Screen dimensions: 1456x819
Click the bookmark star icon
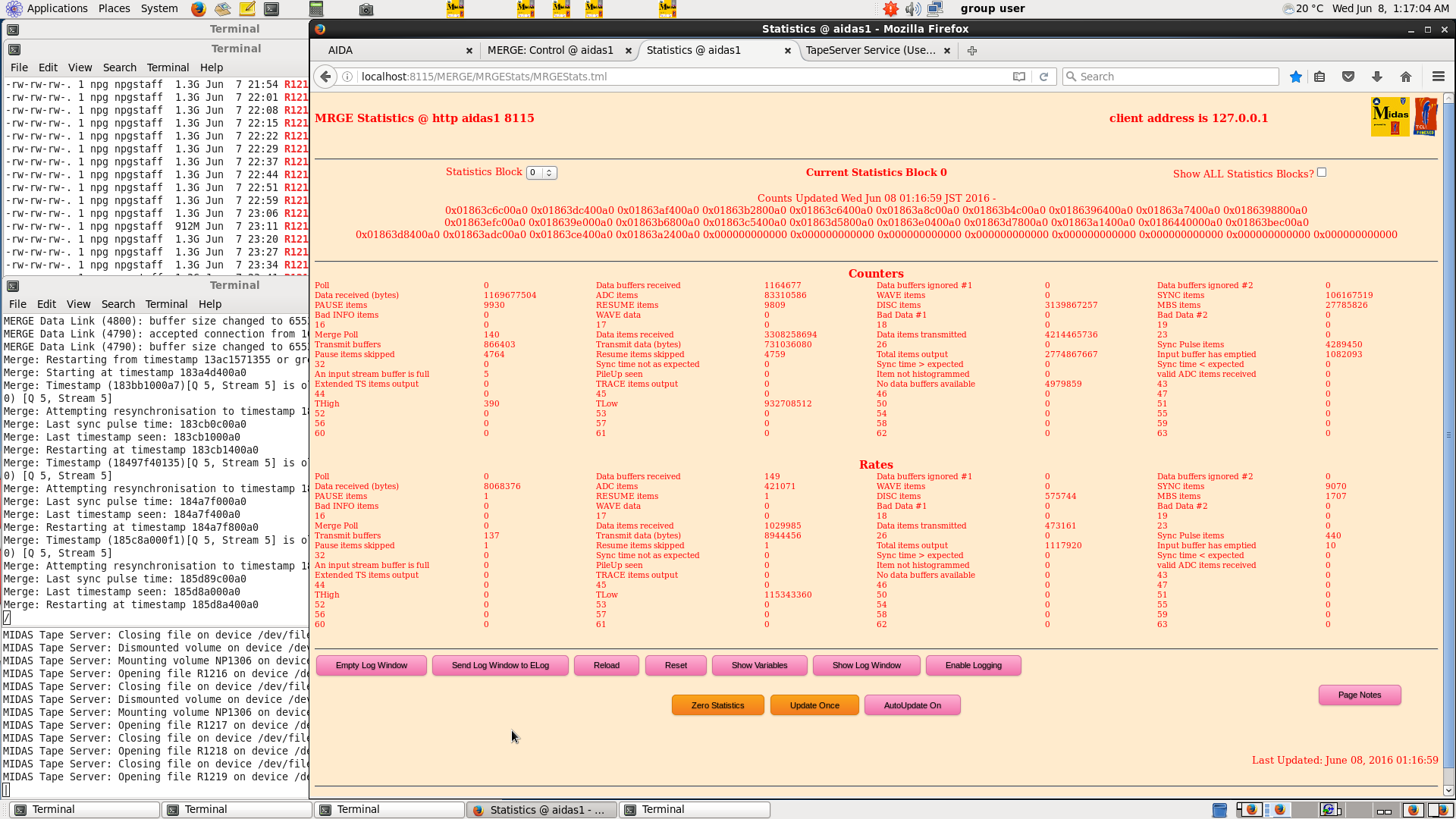tap(1296, 77)
